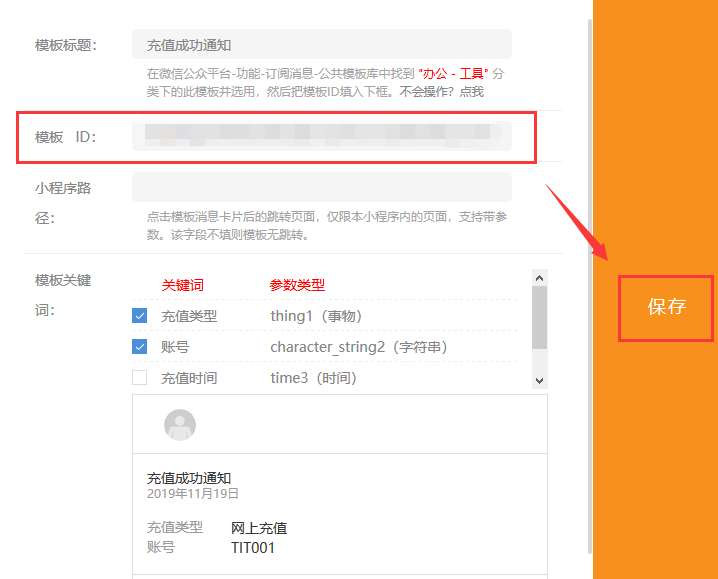Focus the 模板 ID input box
The image size is (718, 579).
pyautogui.click(x=321, y=137)
